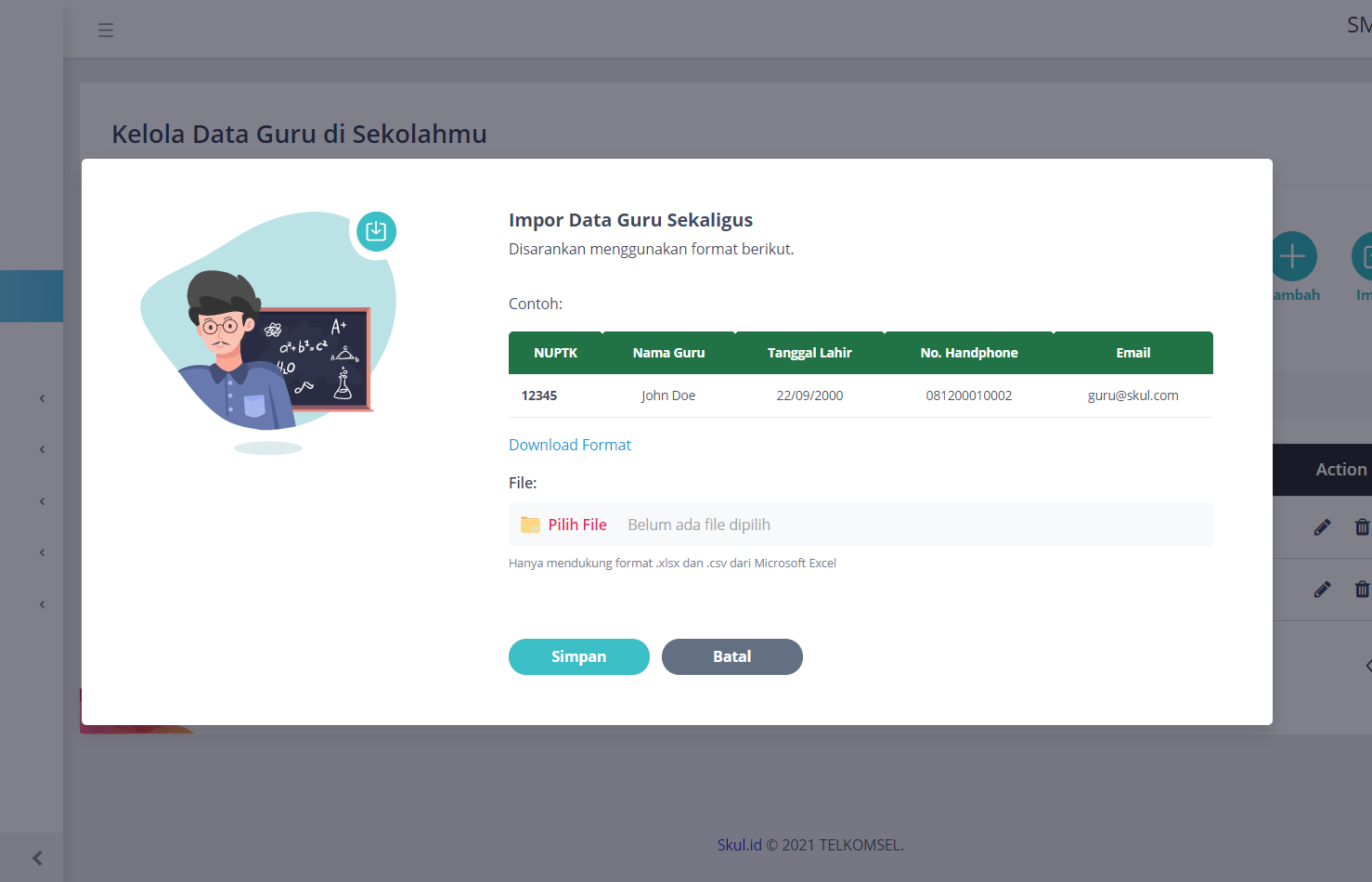Screen dimensions: 1372x882
Task: Expand the third sidebar chevron item
Action: pyautogui.click(x=42, y=501)
